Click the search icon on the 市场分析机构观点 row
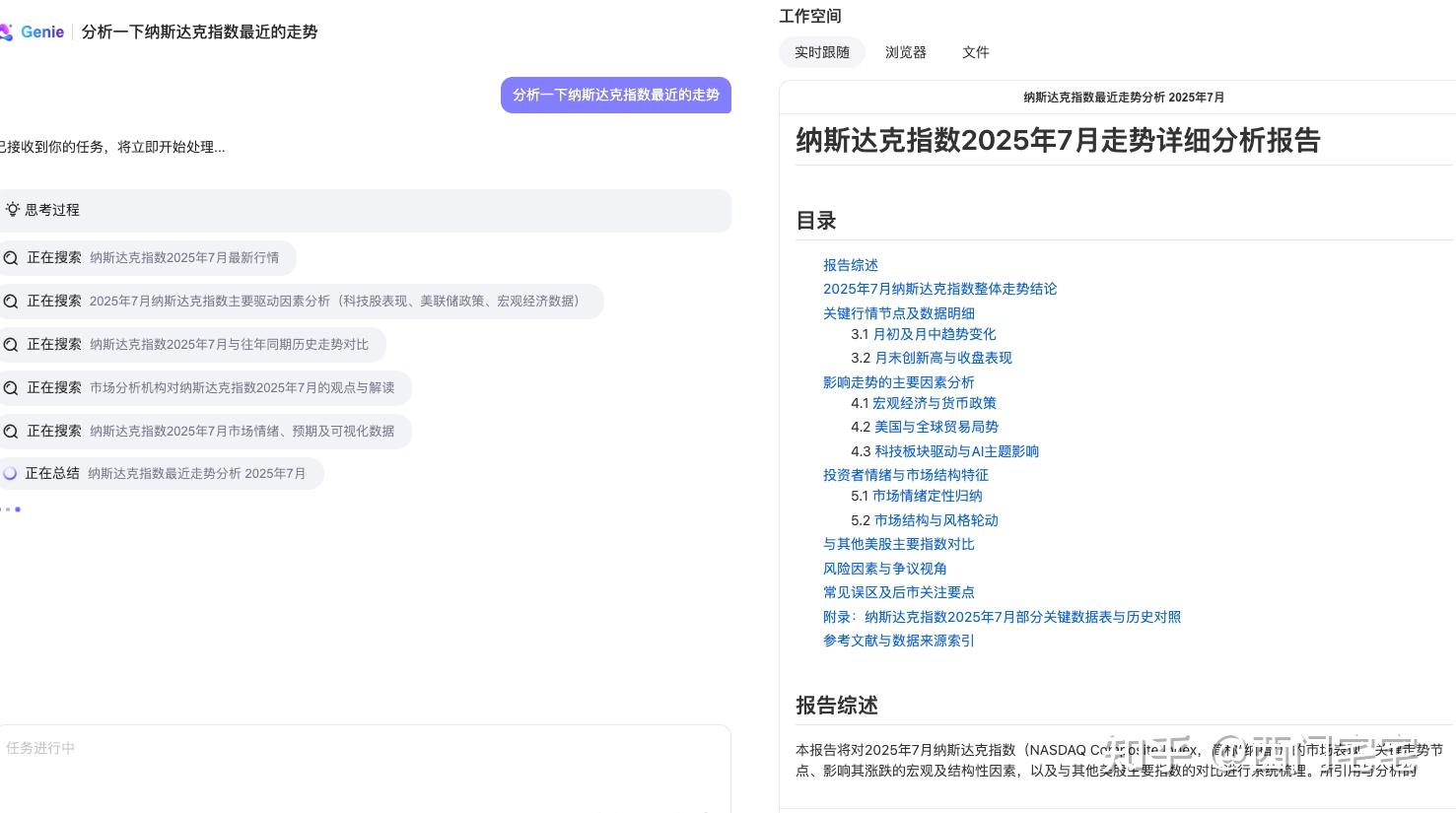1456x813 pixels. coord(11,387)
